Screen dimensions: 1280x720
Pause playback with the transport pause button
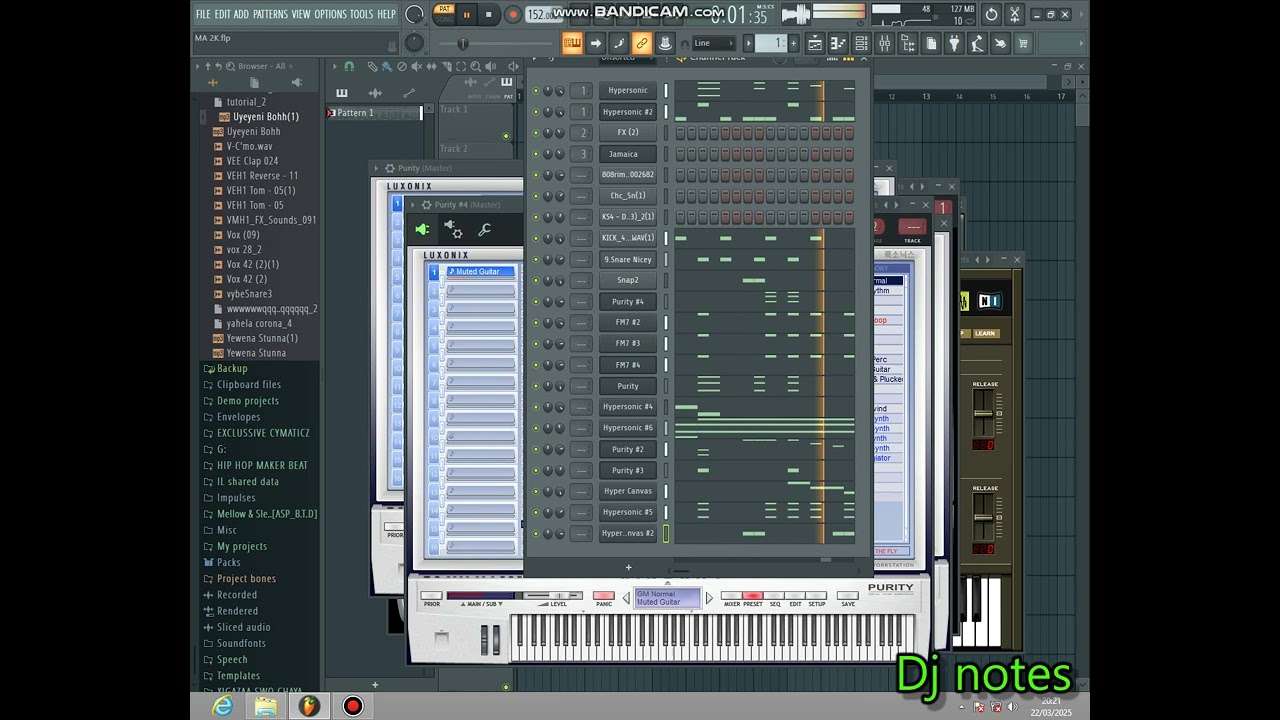tap(466, 15)
